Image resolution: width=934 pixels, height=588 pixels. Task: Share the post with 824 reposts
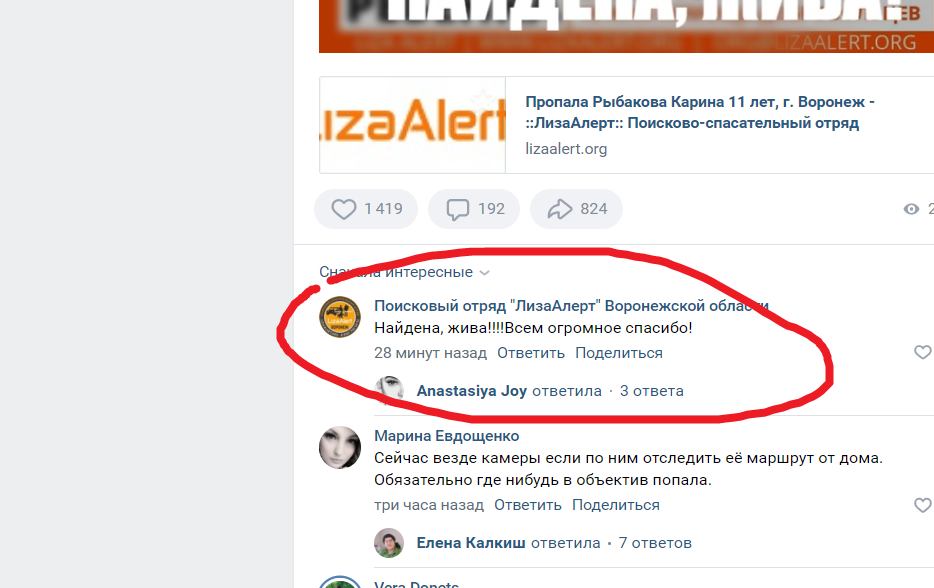[577, 209]
